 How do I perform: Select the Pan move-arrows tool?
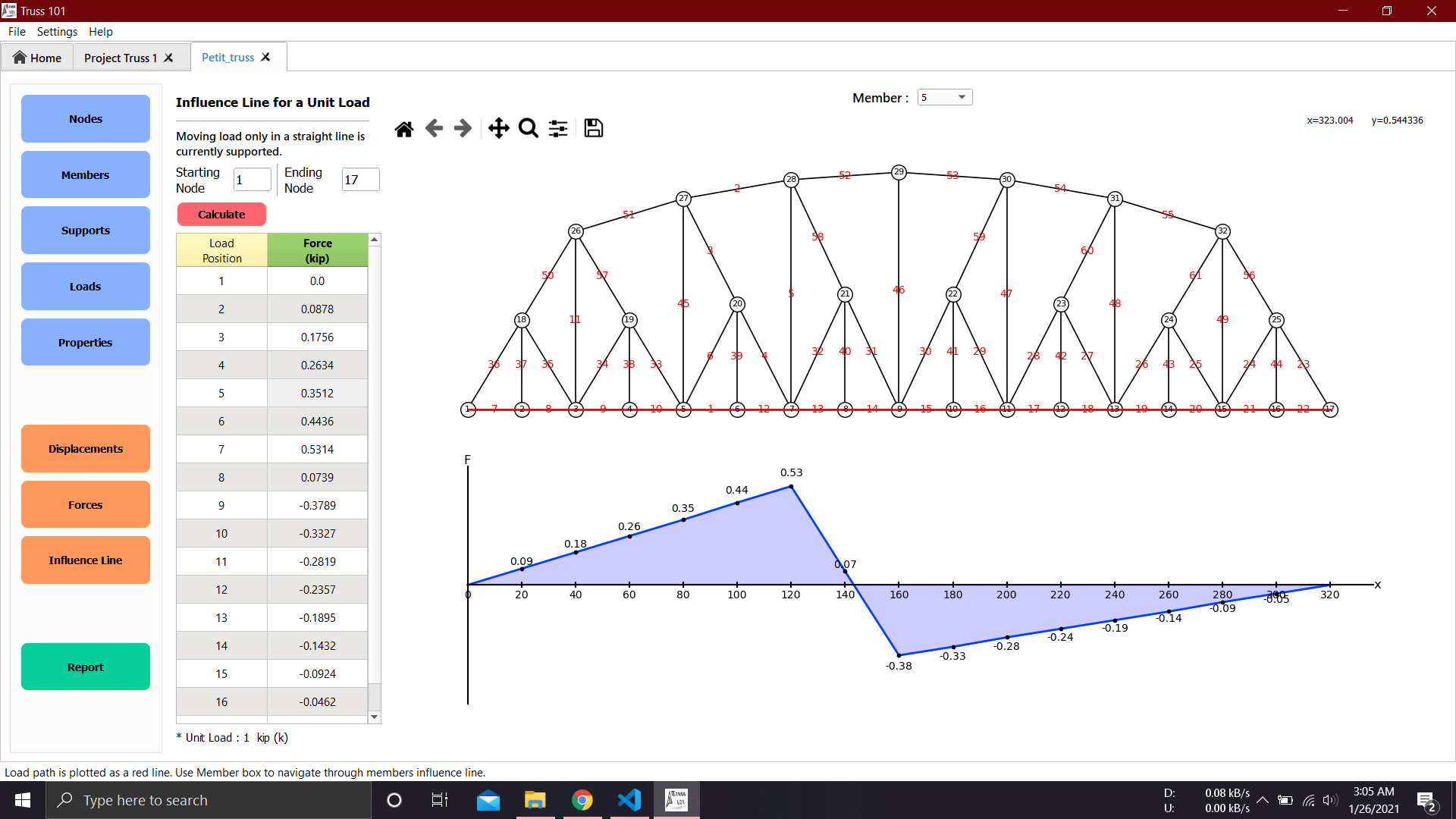click(498, 129)
